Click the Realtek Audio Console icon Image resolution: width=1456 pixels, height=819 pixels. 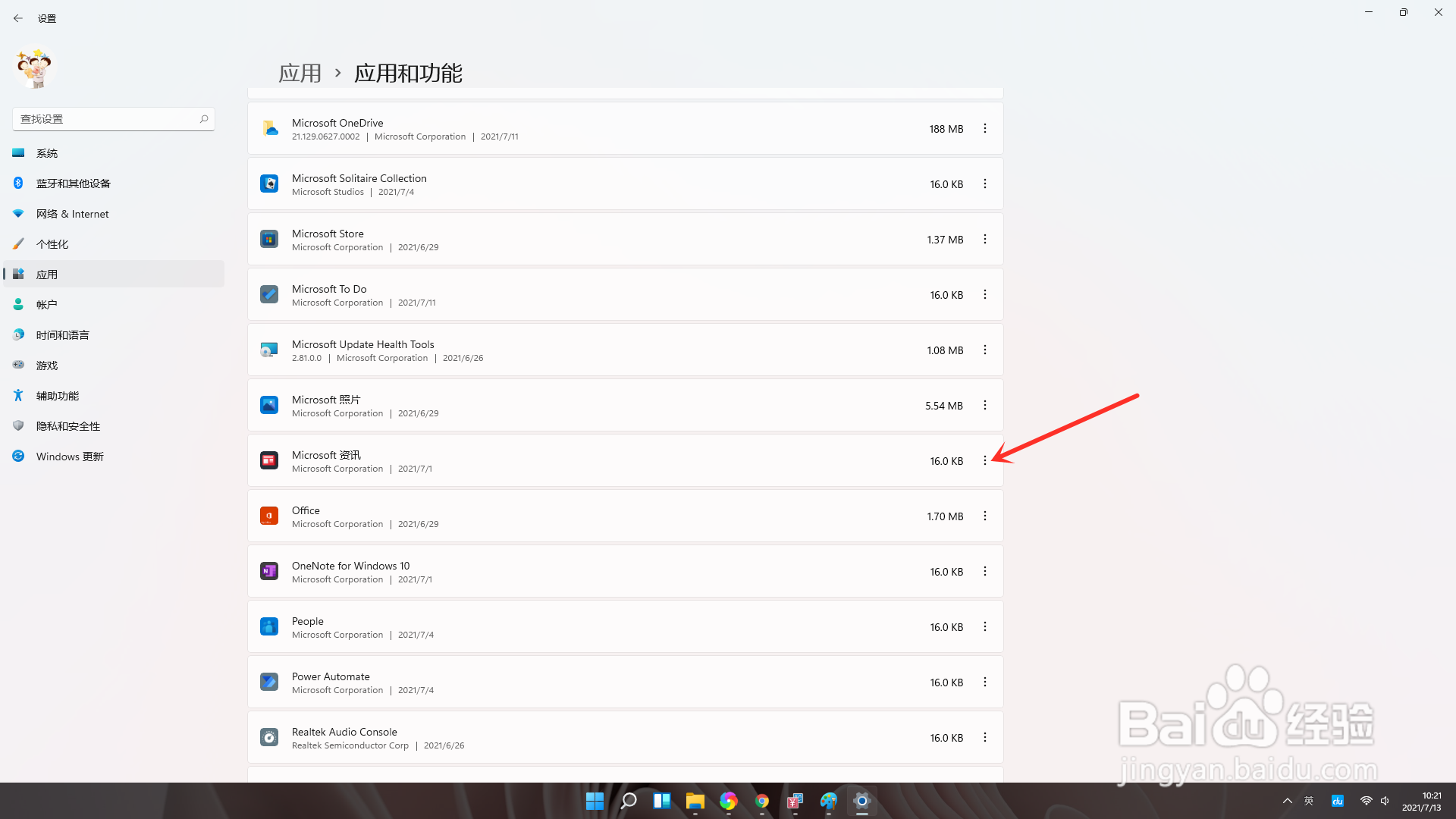(x=269, y=738)
